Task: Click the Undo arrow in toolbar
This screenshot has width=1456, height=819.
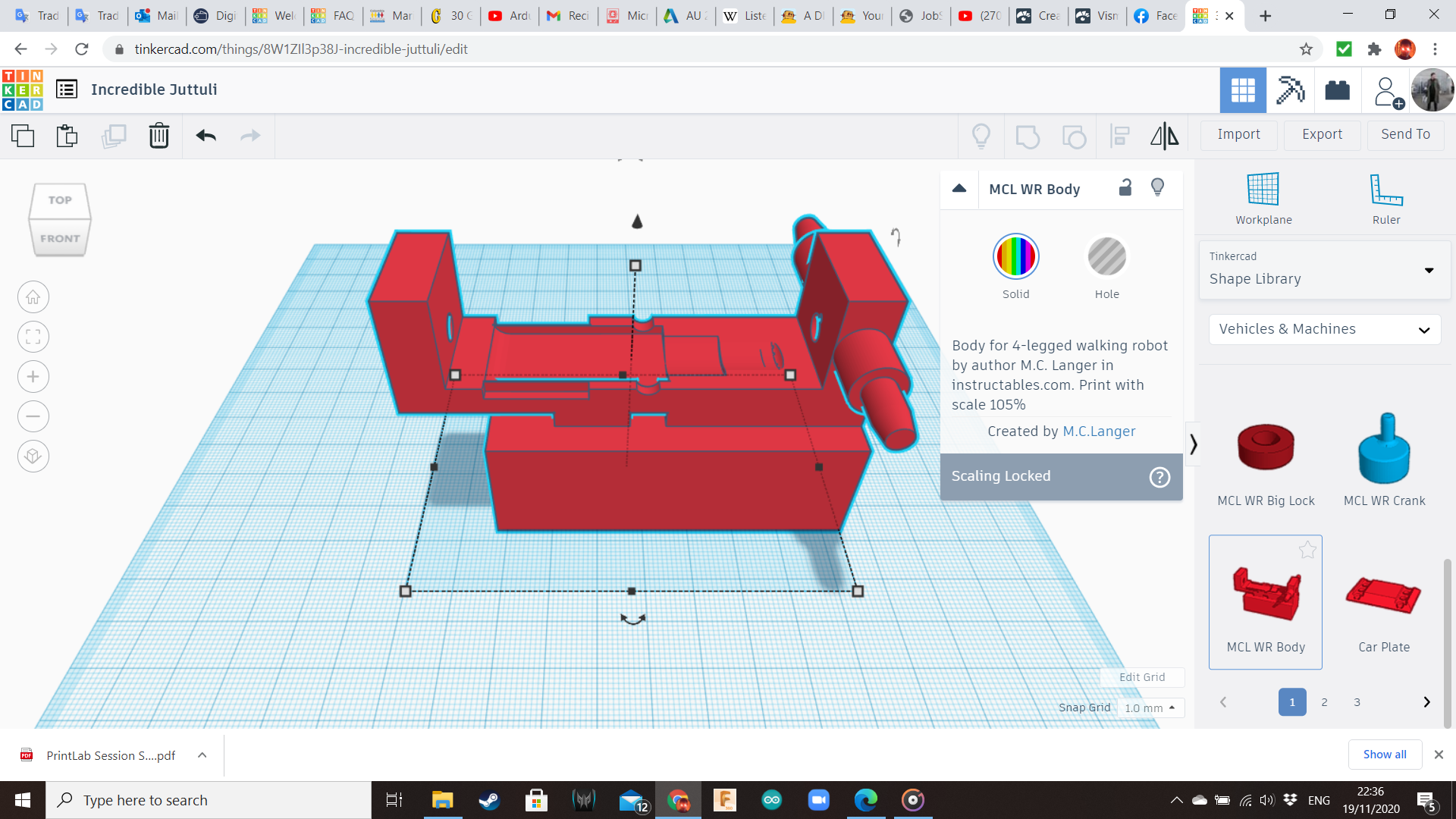Action: tap(206, 136)
